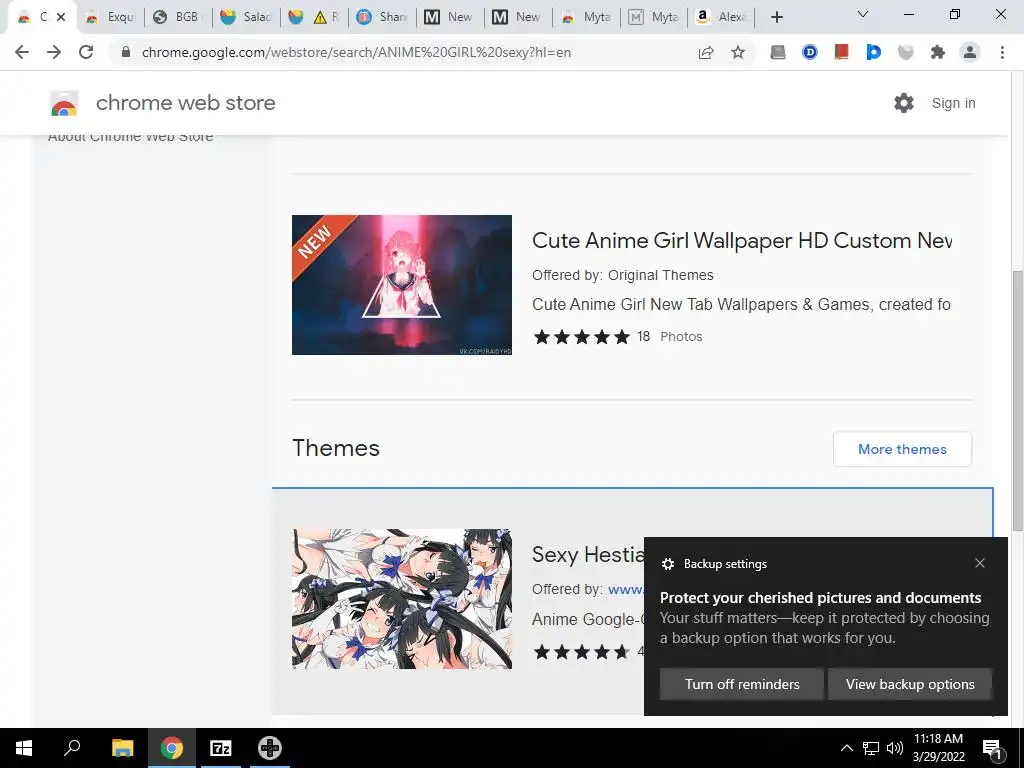Open the Windows Start menu
The height and width of the screenshot is (768, 1024).
24,748
